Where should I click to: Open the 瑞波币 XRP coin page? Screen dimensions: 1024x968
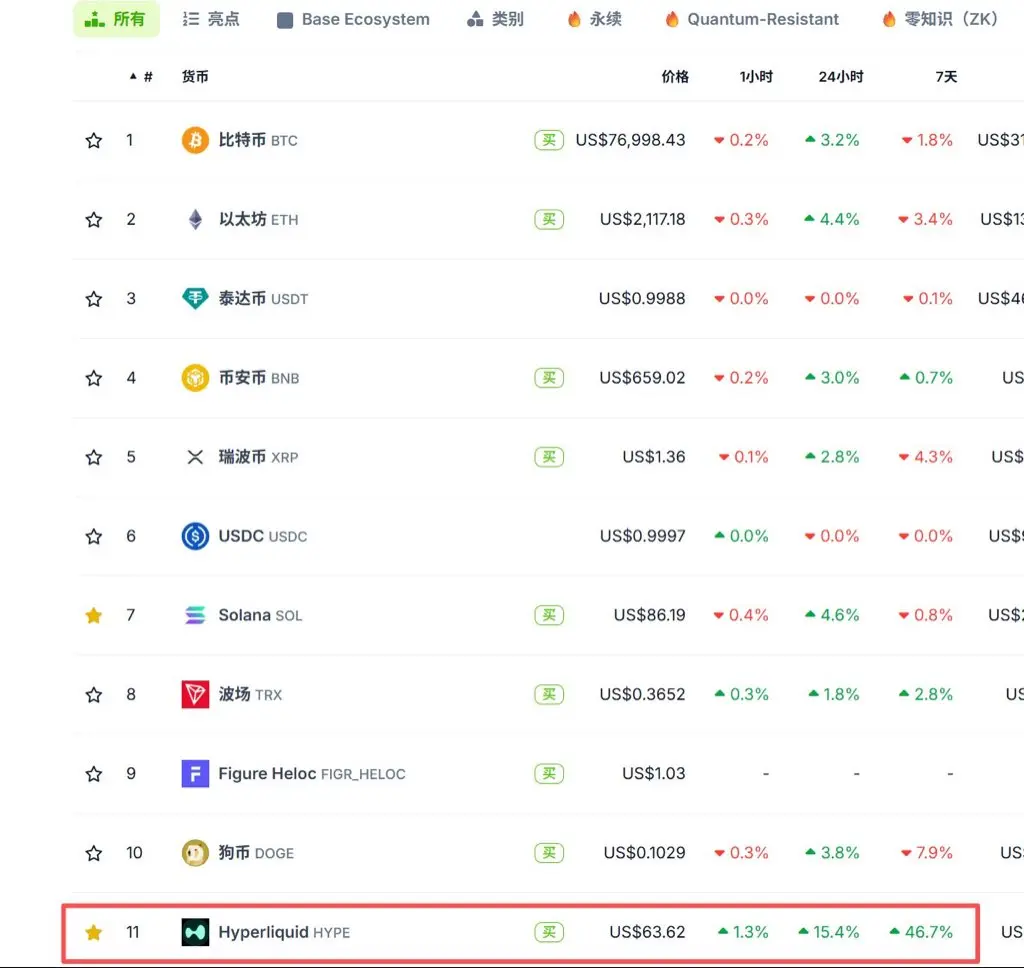coord(259,457)
